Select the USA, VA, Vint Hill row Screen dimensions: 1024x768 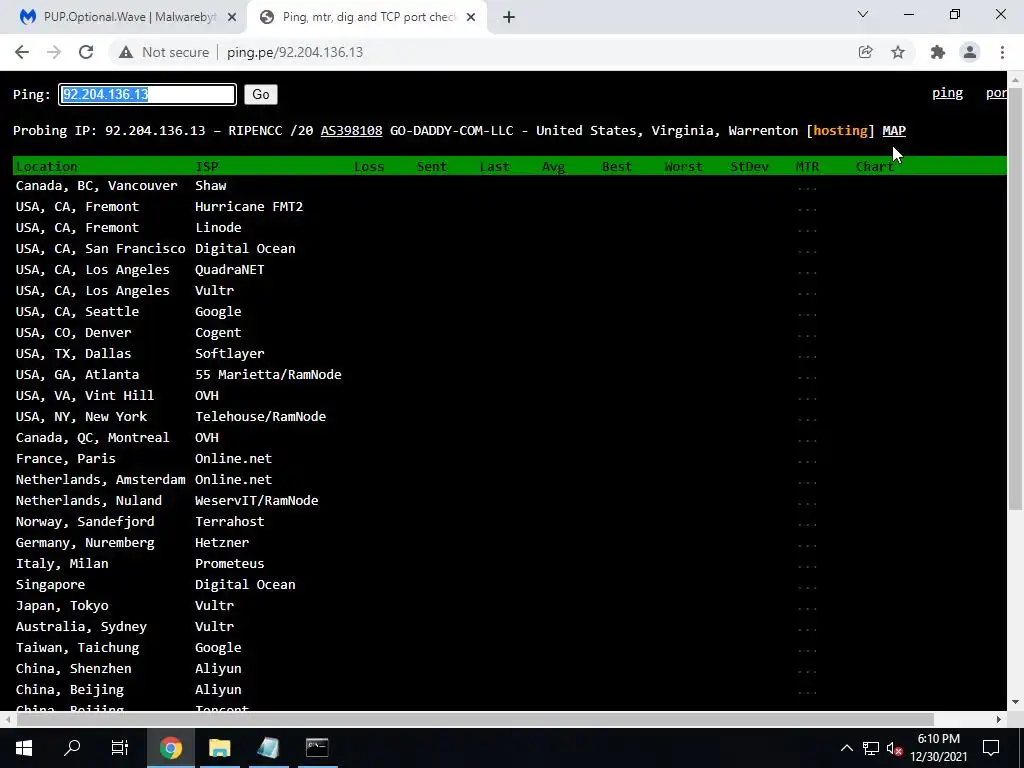point(509,395)
